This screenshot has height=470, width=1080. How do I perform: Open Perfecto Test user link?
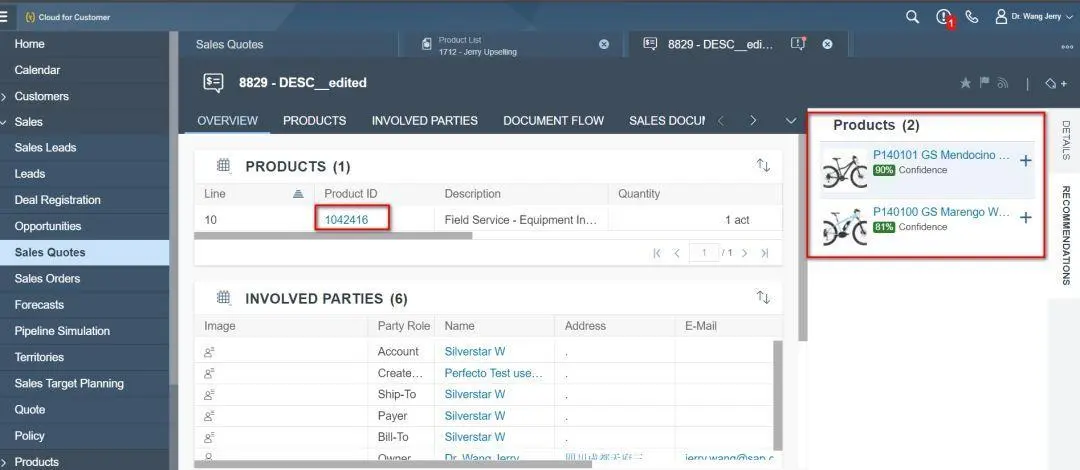pos(494,373)
